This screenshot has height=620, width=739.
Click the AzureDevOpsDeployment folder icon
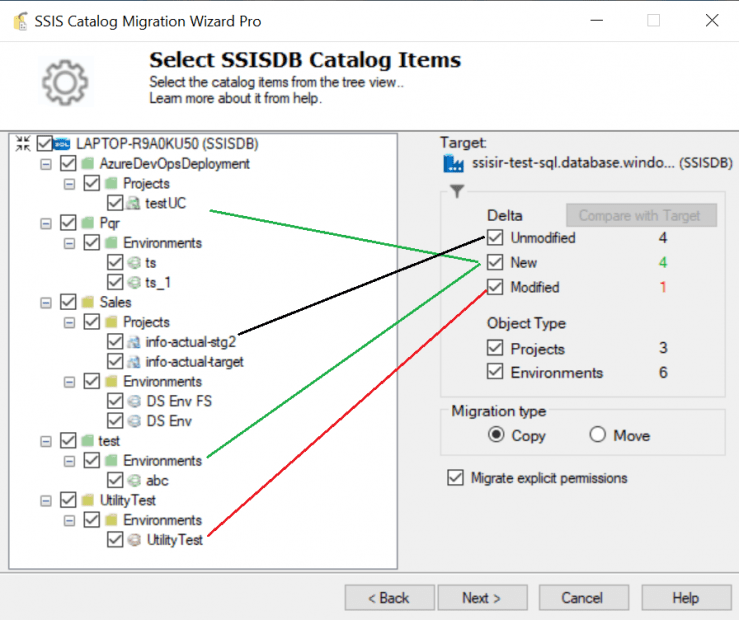point(88,164)
